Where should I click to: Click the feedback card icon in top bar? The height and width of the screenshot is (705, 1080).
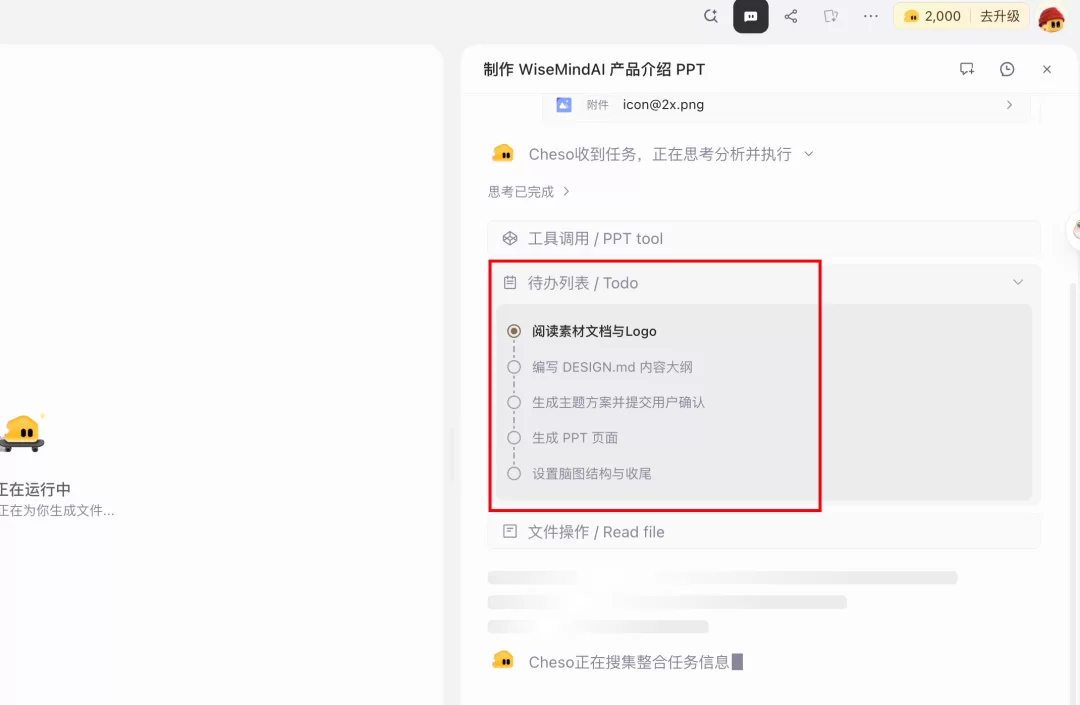(x=831, y=17)
